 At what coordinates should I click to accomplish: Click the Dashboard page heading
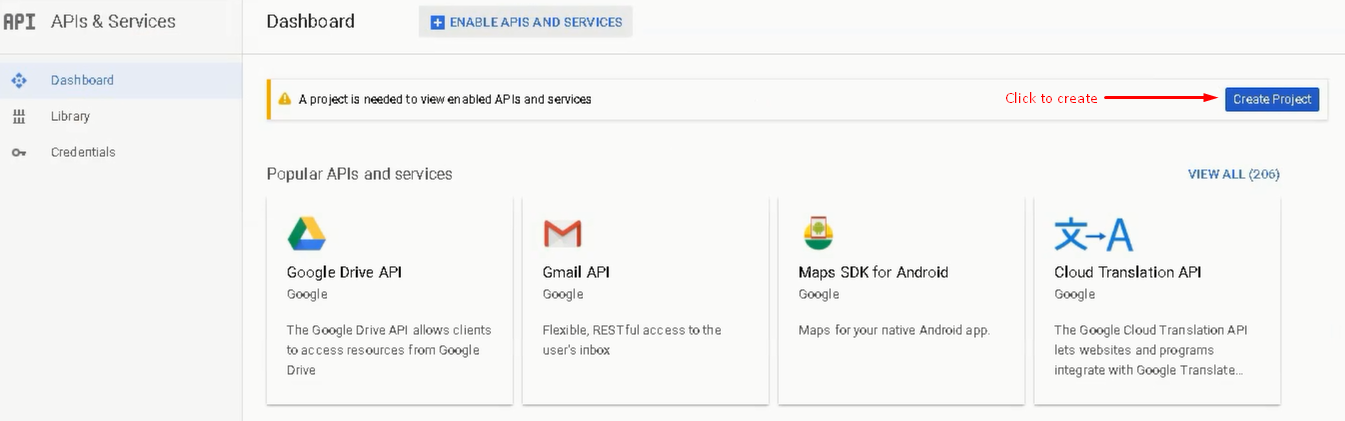coord(310,21)
